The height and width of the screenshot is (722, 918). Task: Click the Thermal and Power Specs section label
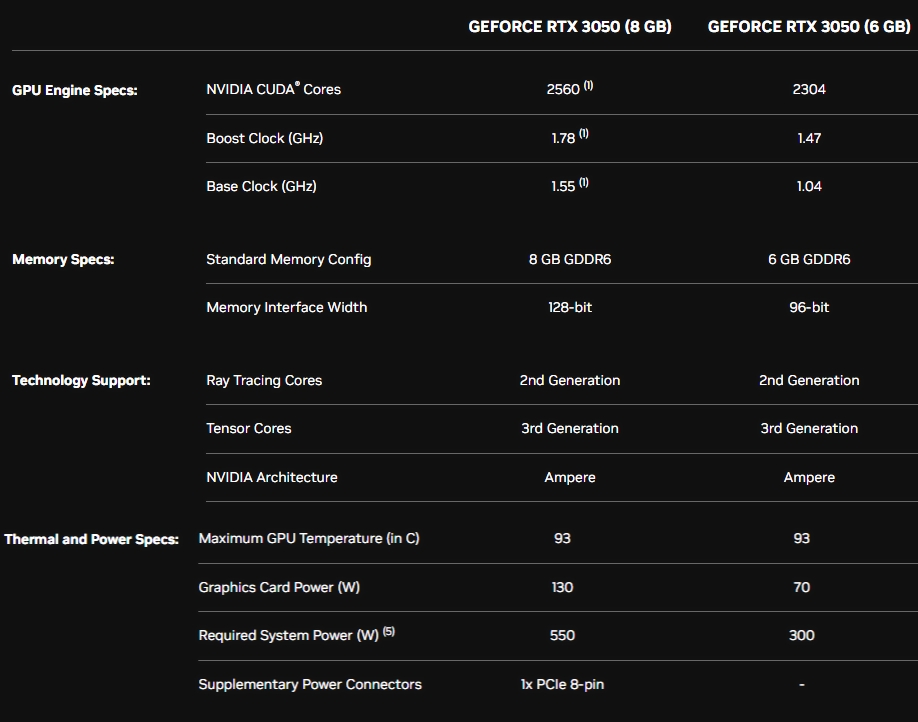[x=92, y=538]
